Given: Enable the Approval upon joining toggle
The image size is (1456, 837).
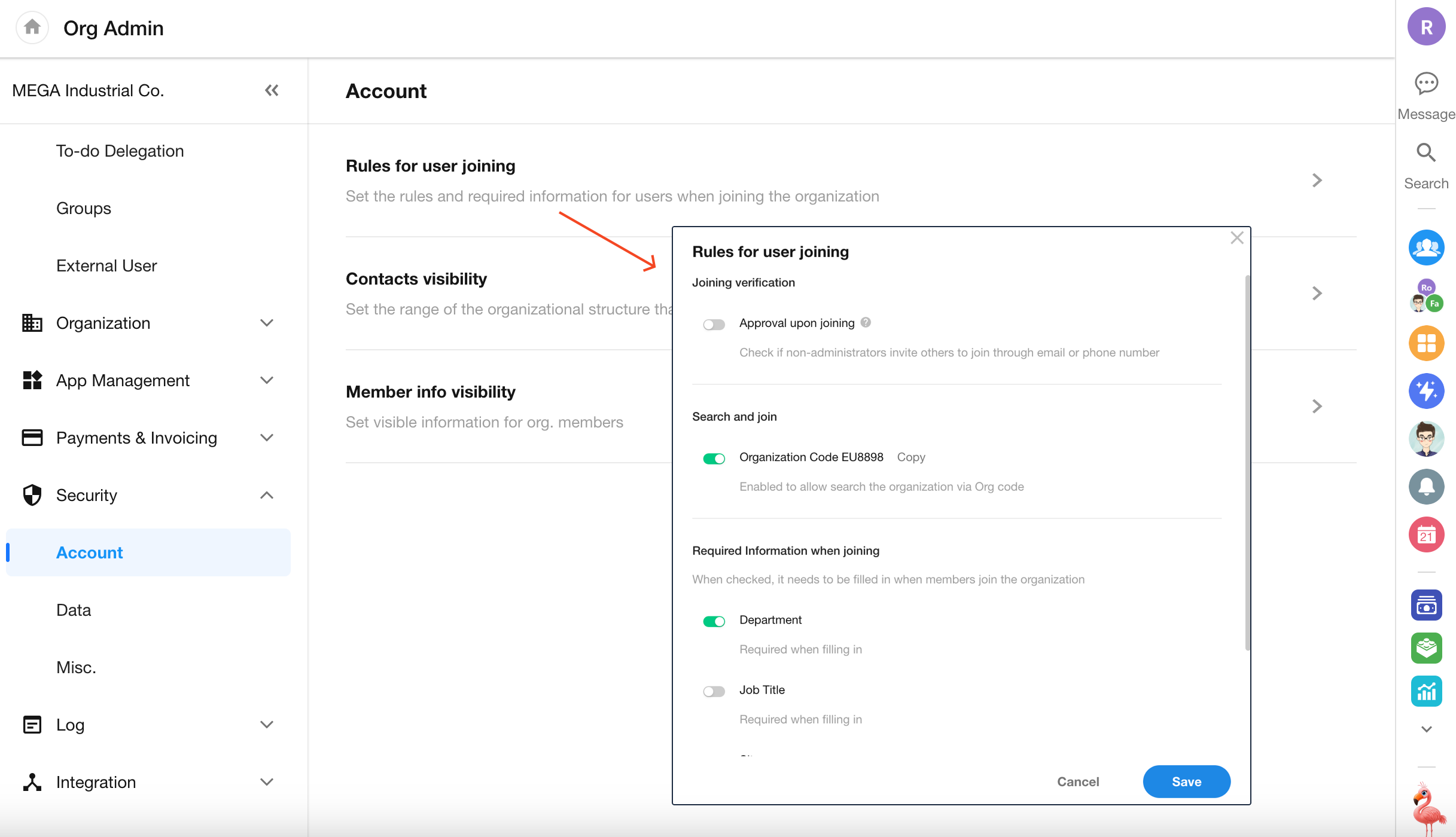Looking at the screenshot, I should 714,325.
